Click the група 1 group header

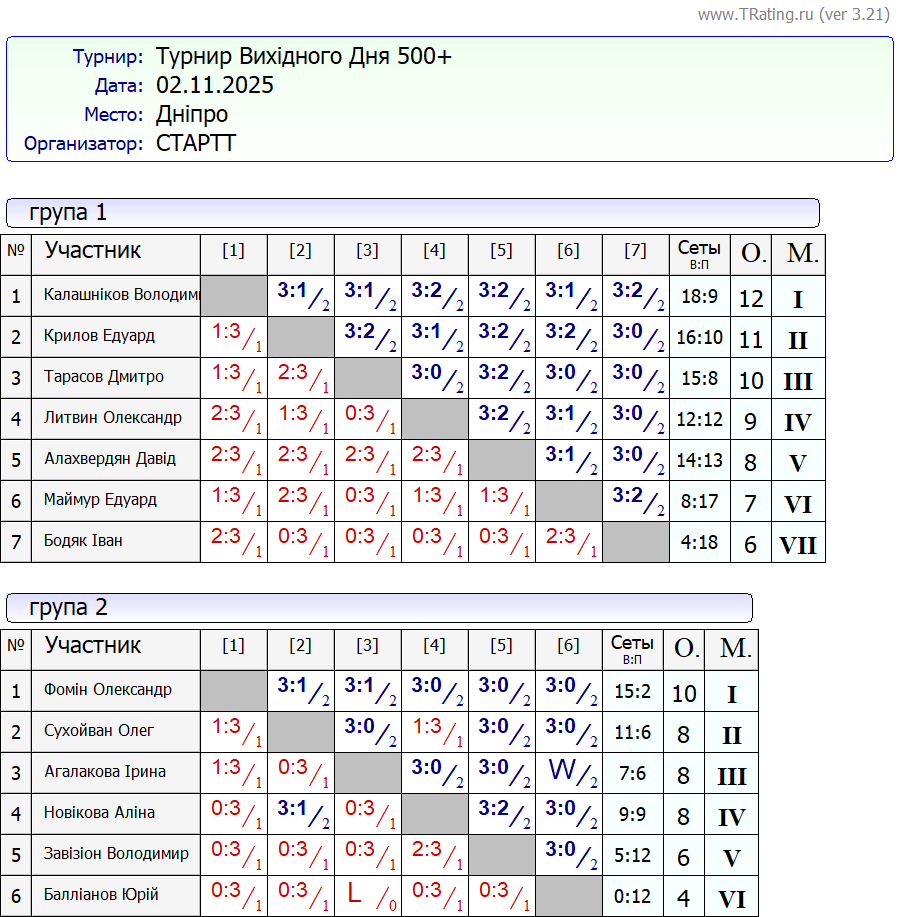point(68,212)
